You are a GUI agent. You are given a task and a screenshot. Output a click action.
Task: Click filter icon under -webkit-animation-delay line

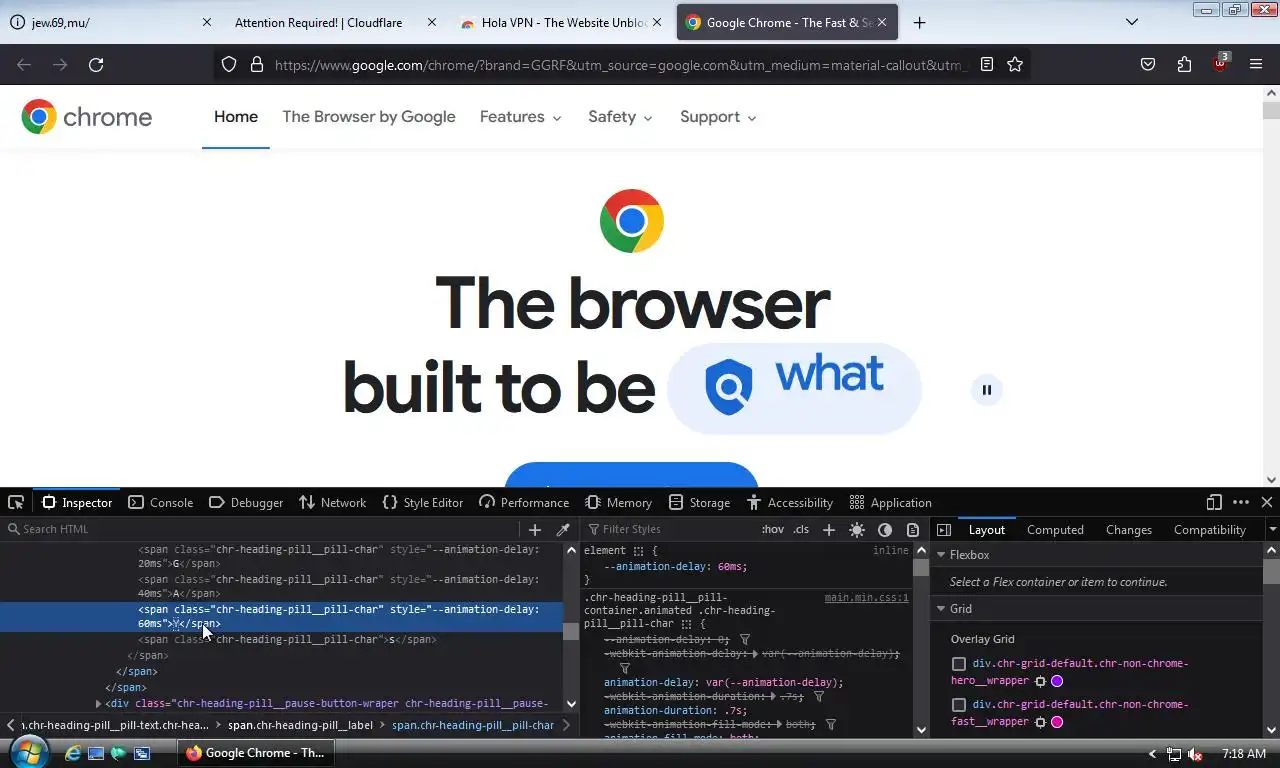coord(625,668)
